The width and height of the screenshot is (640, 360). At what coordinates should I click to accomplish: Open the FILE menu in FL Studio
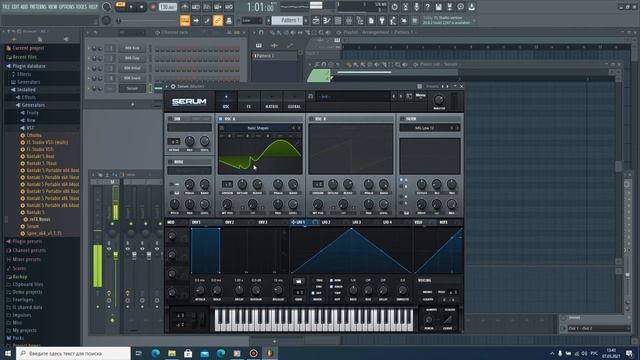pos(6,7)
